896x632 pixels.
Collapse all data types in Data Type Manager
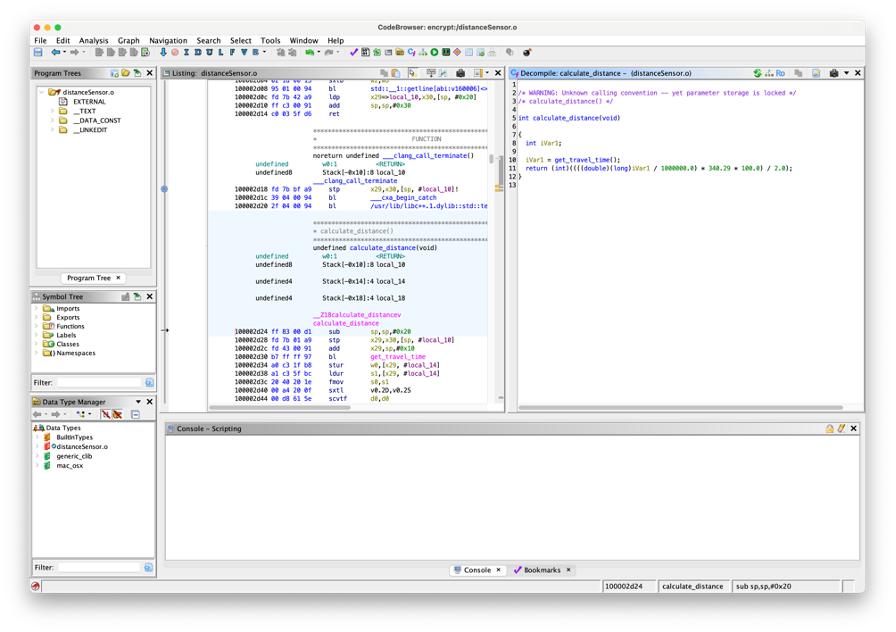click(135, 414)
